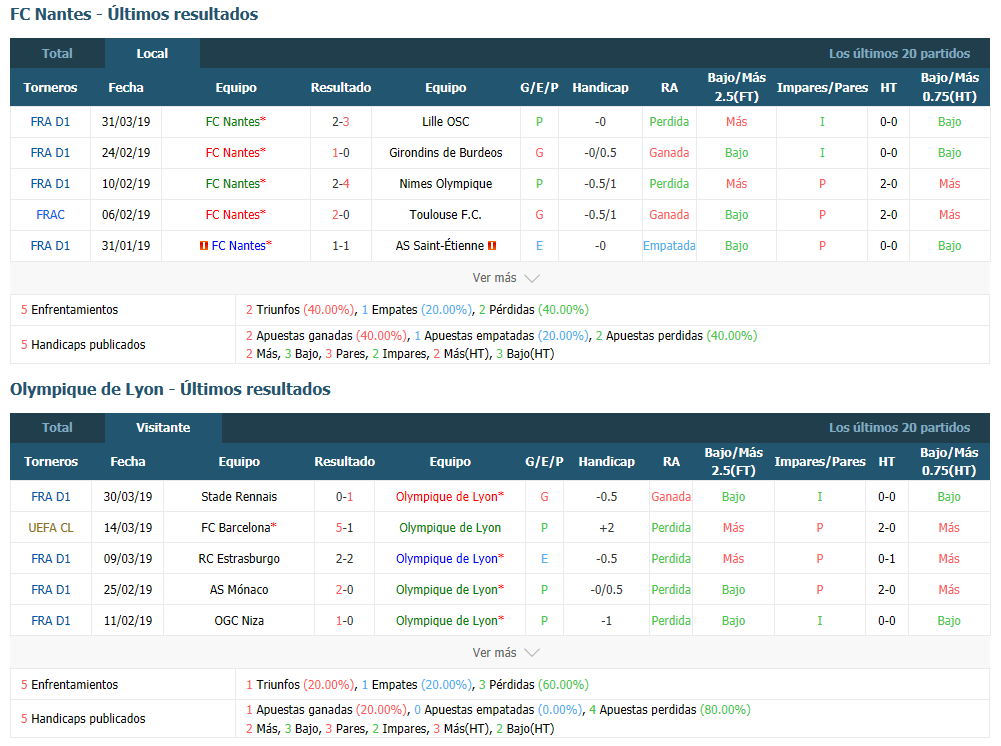The image size is (1001, 746).
Task: Click RC Estrasburgo team name
Action: click(x=239, y=558)
